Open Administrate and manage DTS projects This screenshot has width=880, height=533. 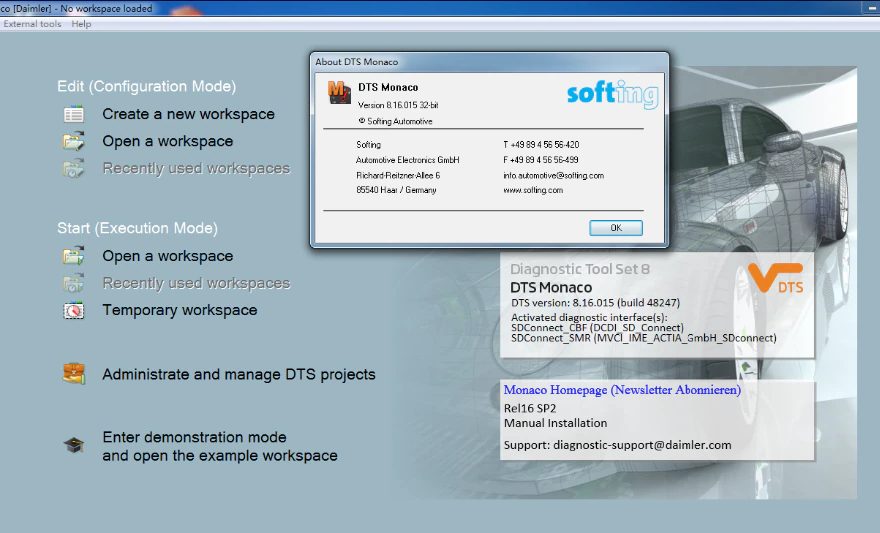[239, 374]
